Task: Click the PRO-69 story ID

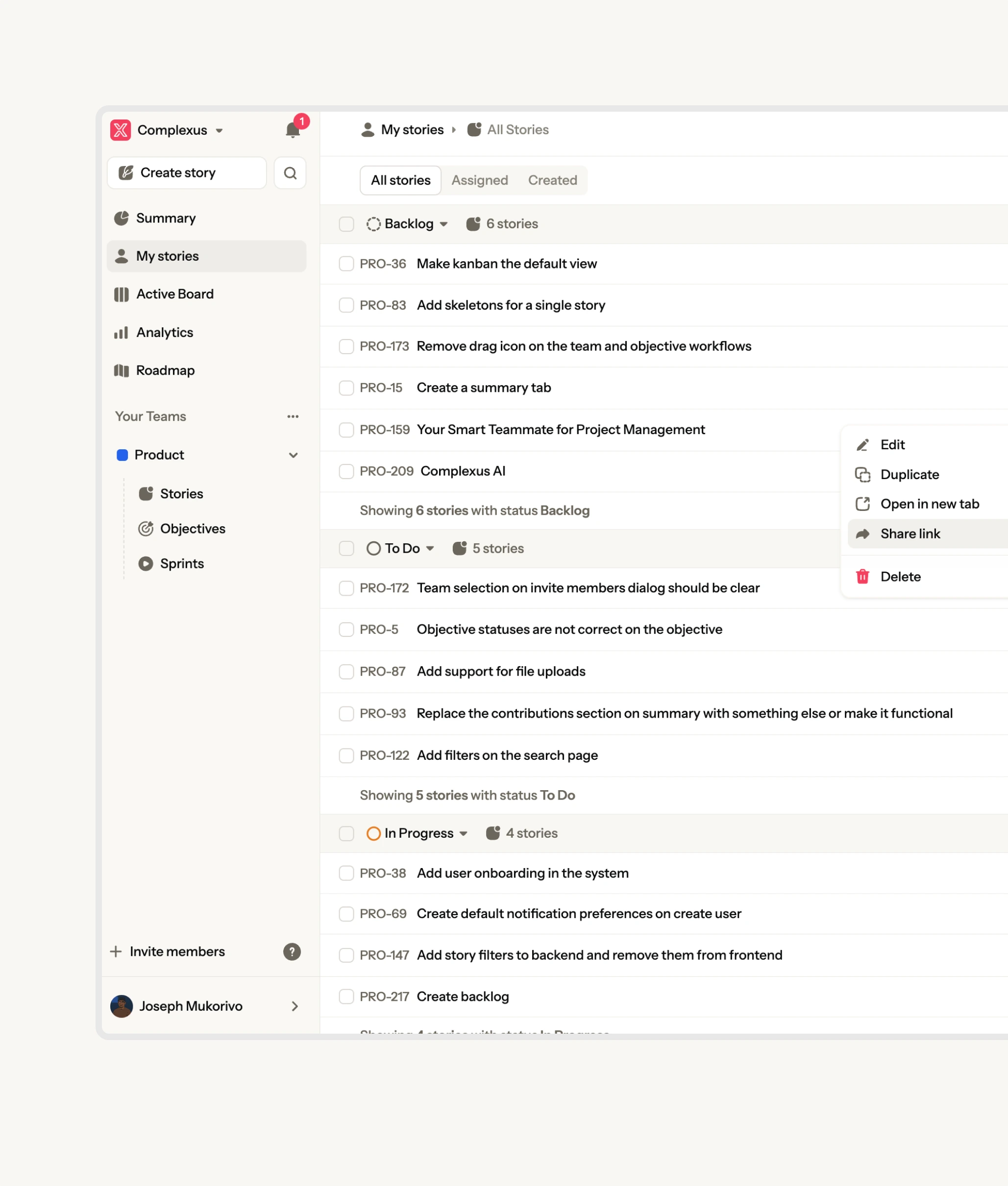Action: [383, 914]
